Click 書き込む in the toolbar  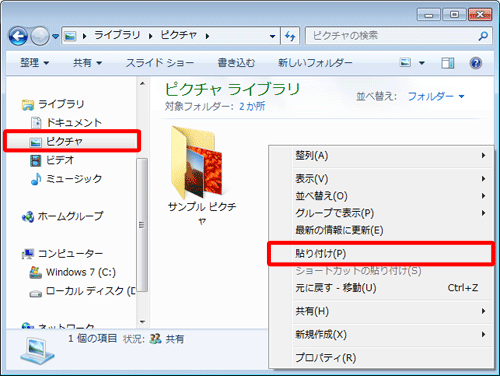click(x=236, y=63)
